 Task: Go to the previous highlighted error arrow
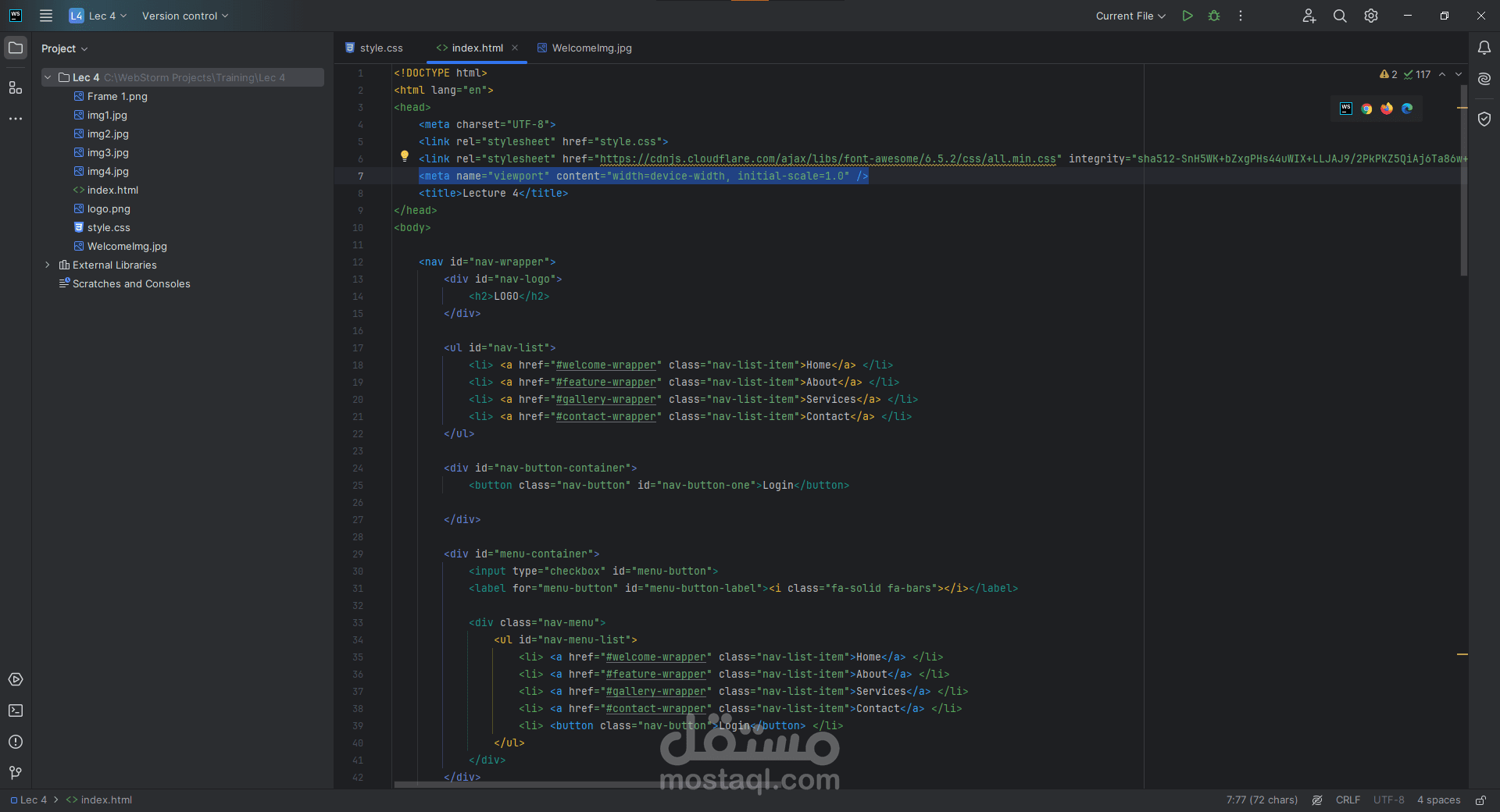[1442, 74]
